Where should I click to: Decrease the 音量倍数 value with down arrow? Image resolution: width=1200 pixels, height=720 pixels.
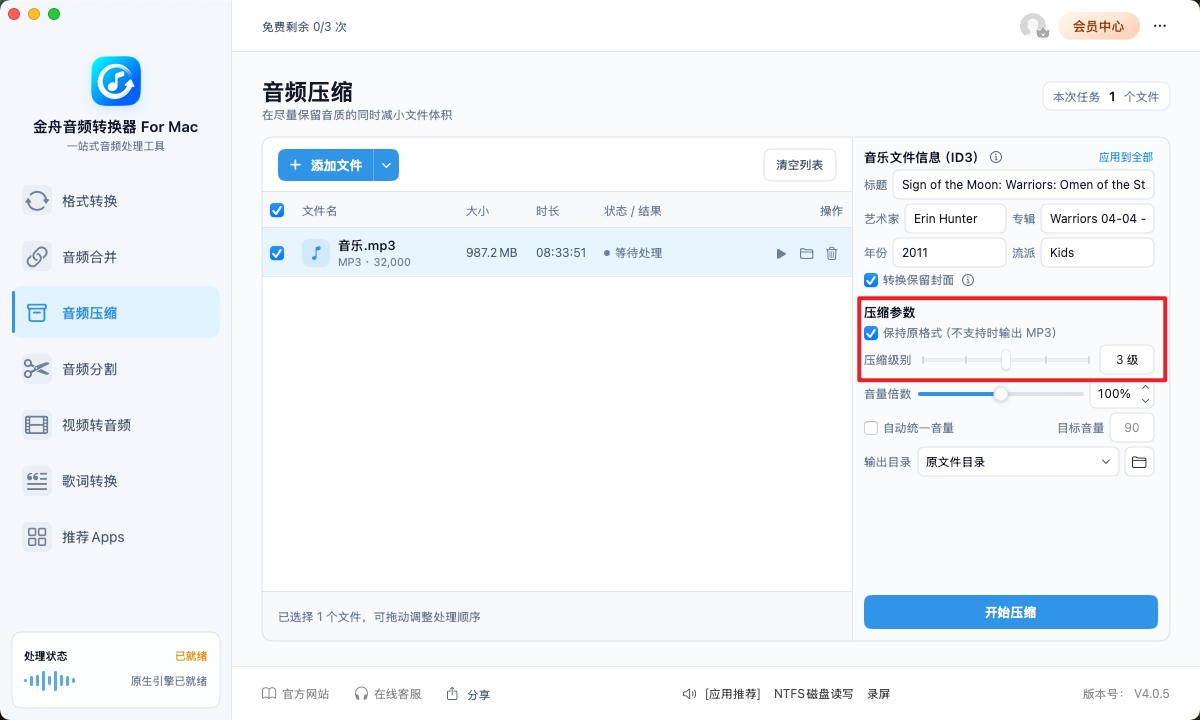tap(1146, 401)
